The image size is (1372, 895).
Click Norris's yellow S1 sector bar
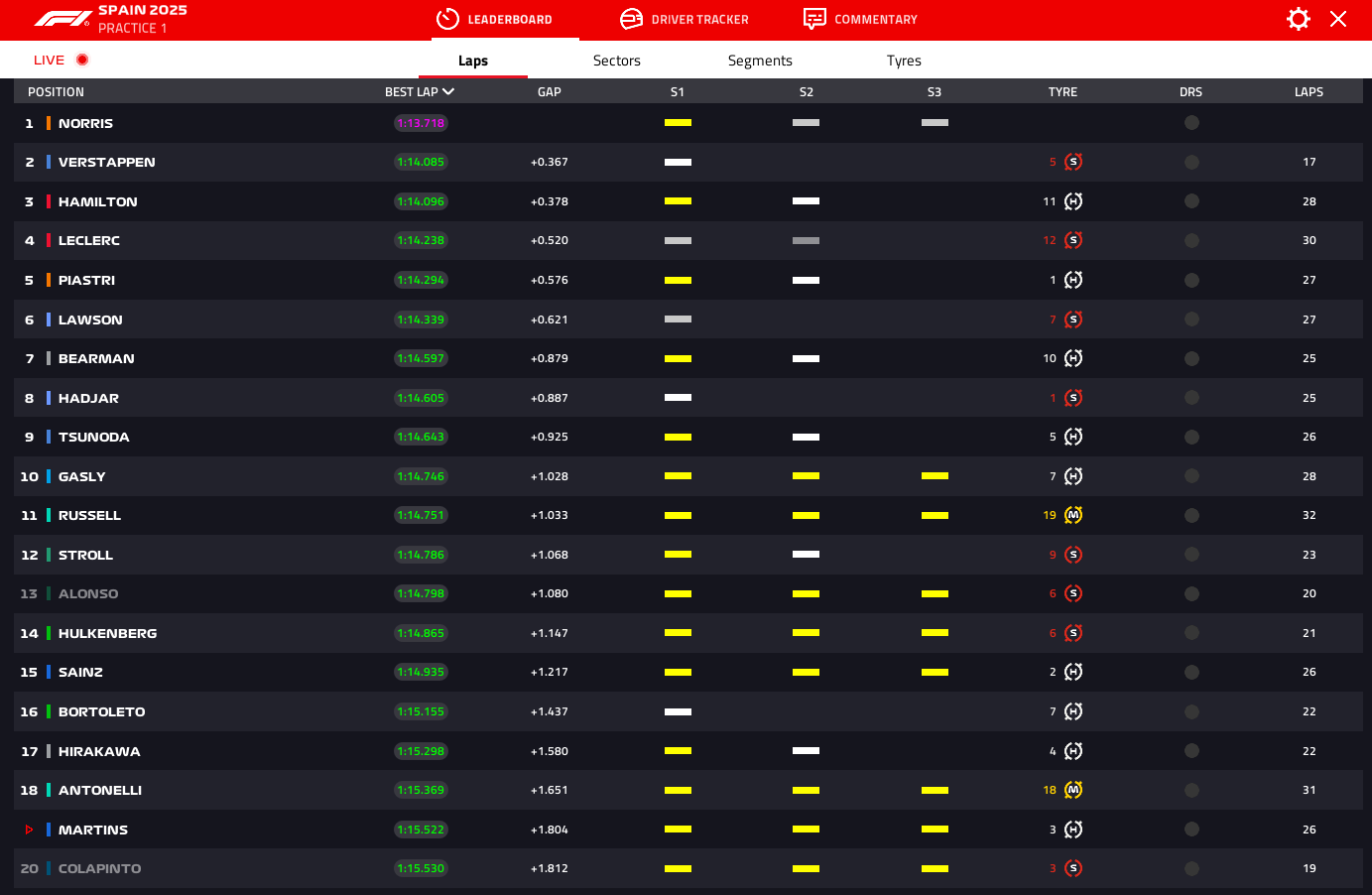click(678, 123)
